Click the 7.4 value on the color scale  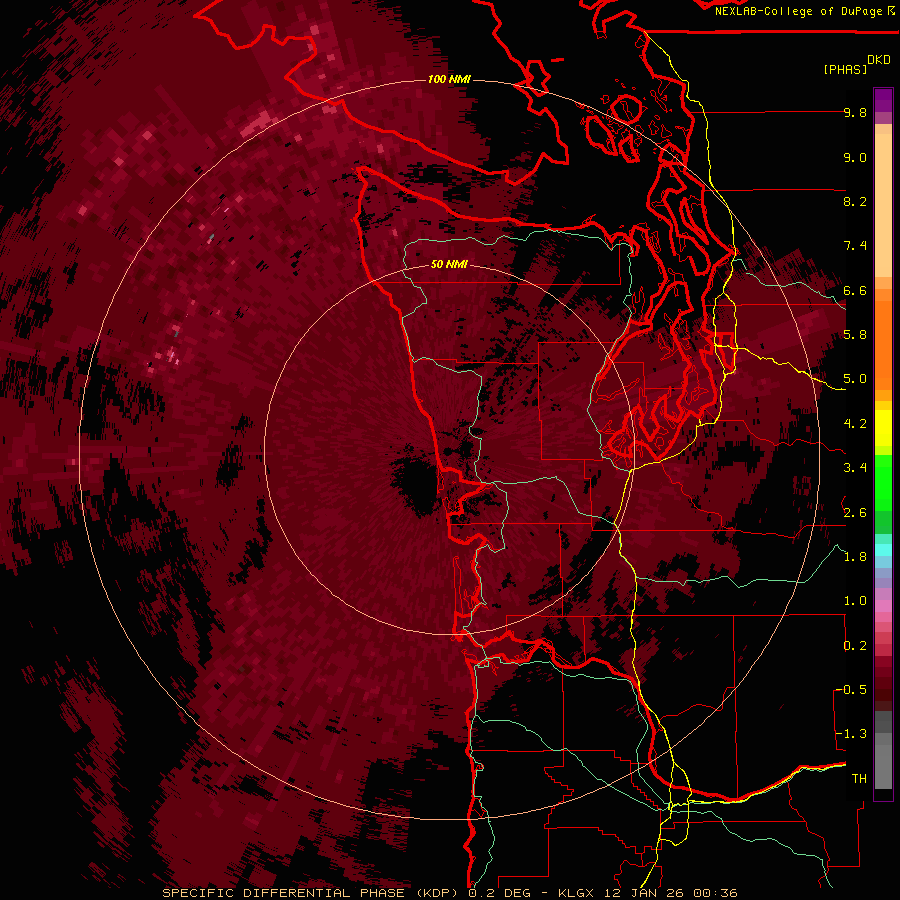coord(855,246)
